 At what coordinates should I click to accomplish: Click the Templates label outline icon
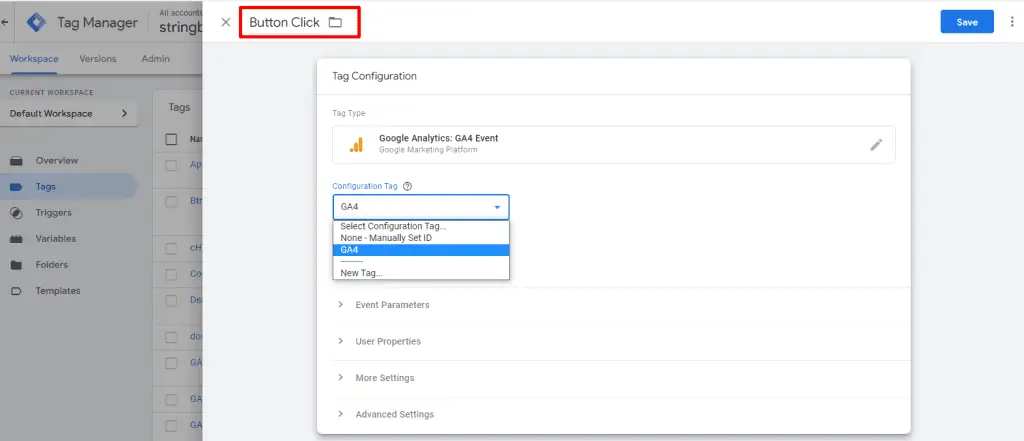coord(16,291)
